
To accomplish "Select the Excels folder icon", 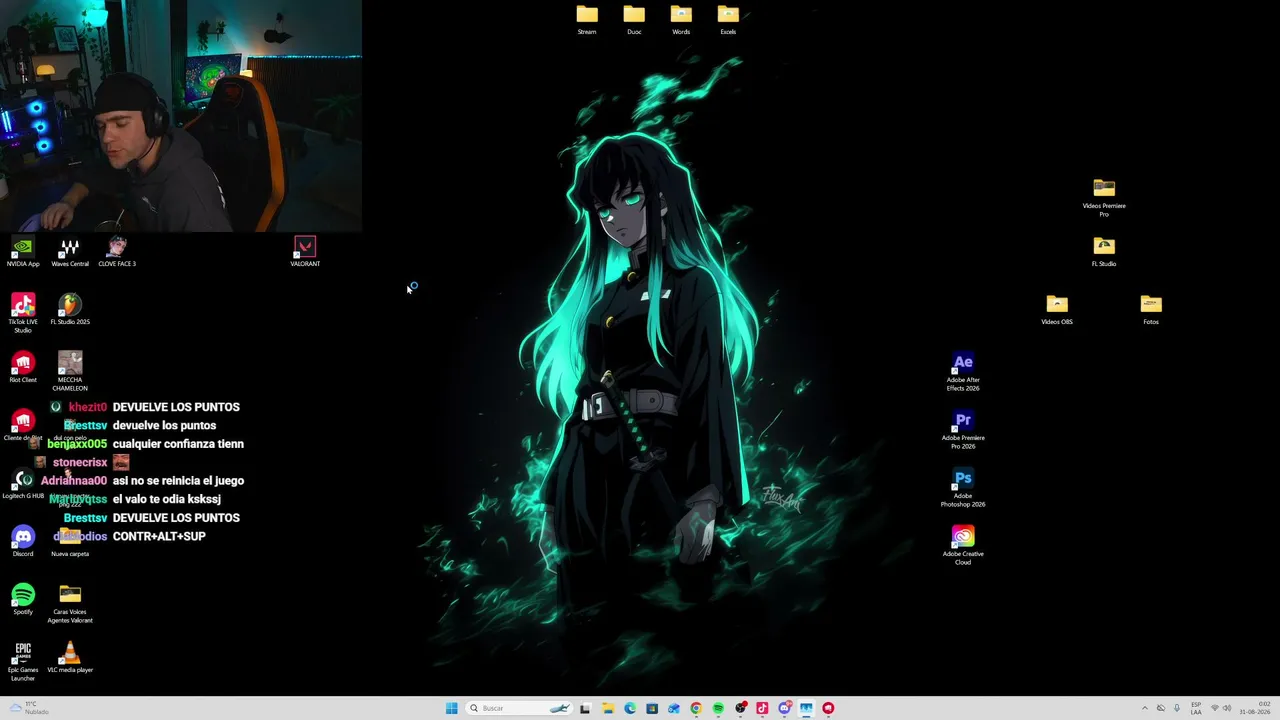I will (728, 19).
